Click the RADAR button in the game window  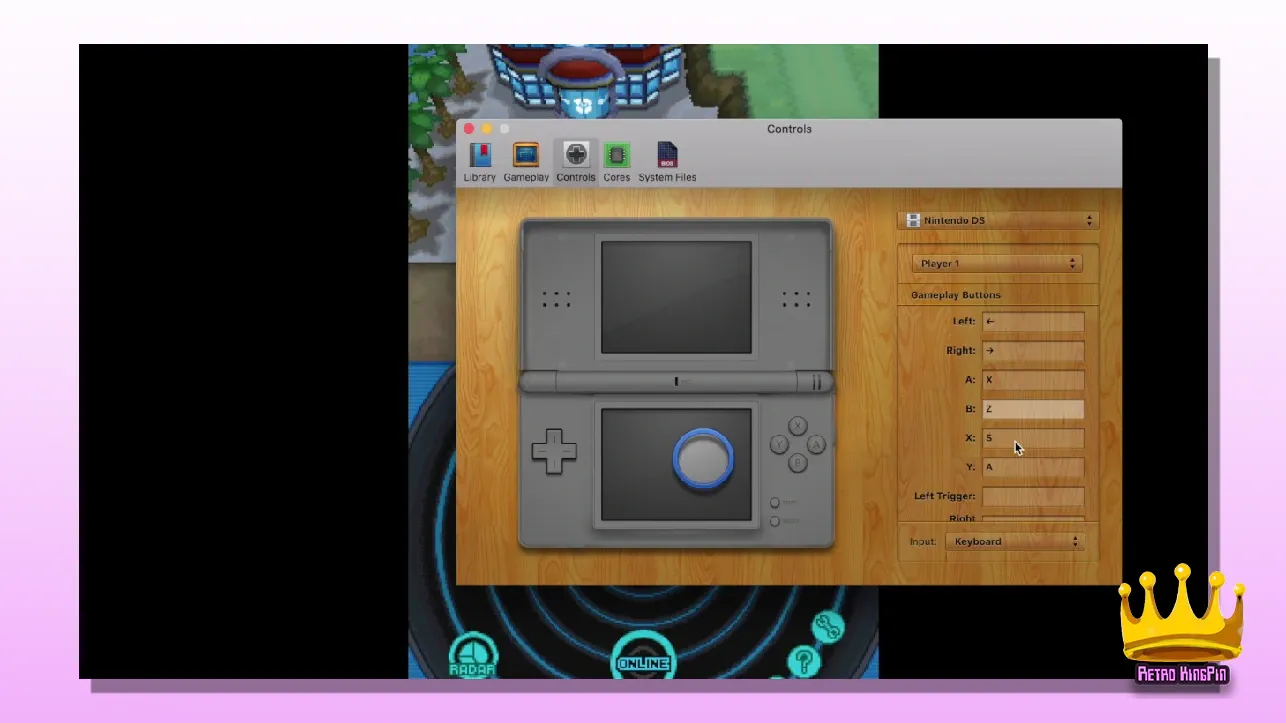(473, 656)
